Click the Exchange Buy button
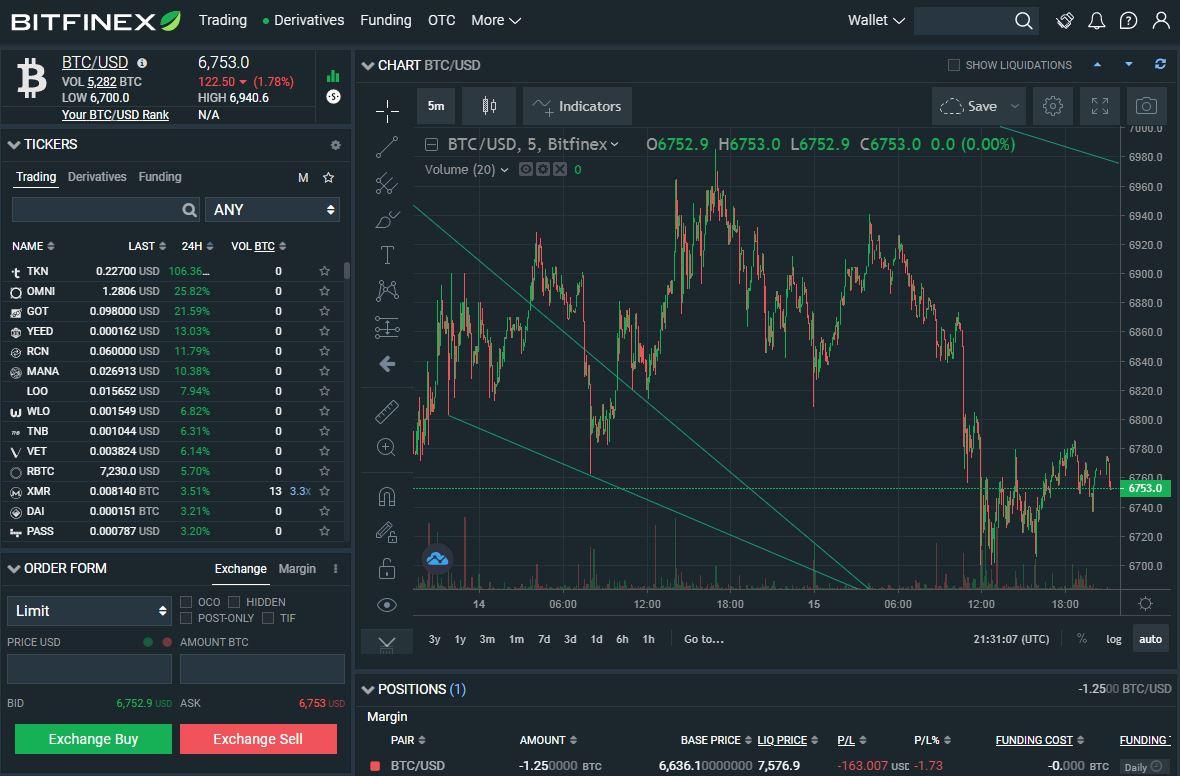Image resolution: width=1180 pixels, height=776 pixels. [93, 739]
